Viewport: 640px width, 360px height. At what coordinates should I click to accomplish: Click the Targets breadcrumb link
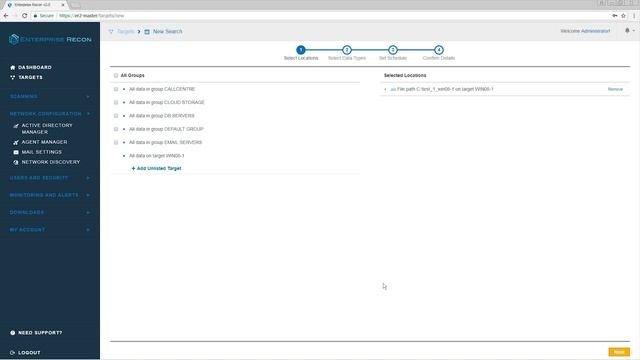click(x=126, y=31)
